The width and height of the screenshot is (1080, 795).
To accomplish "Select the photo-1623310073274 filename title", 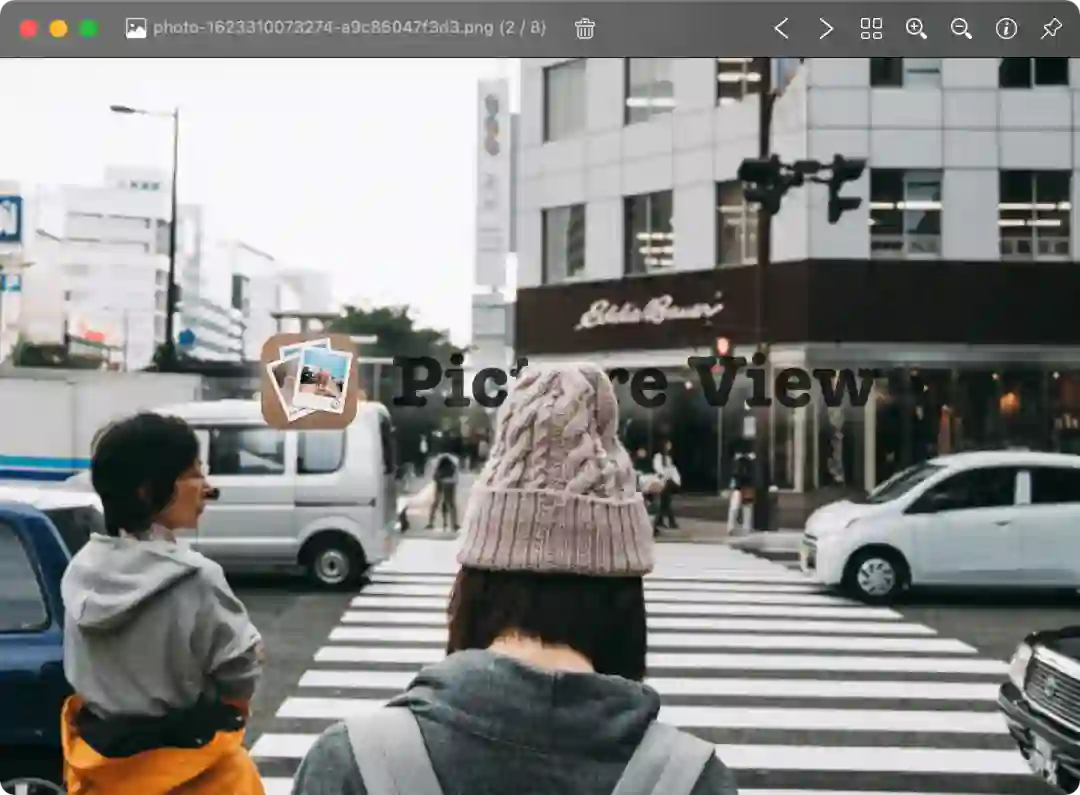I will (x=323, y=28).
